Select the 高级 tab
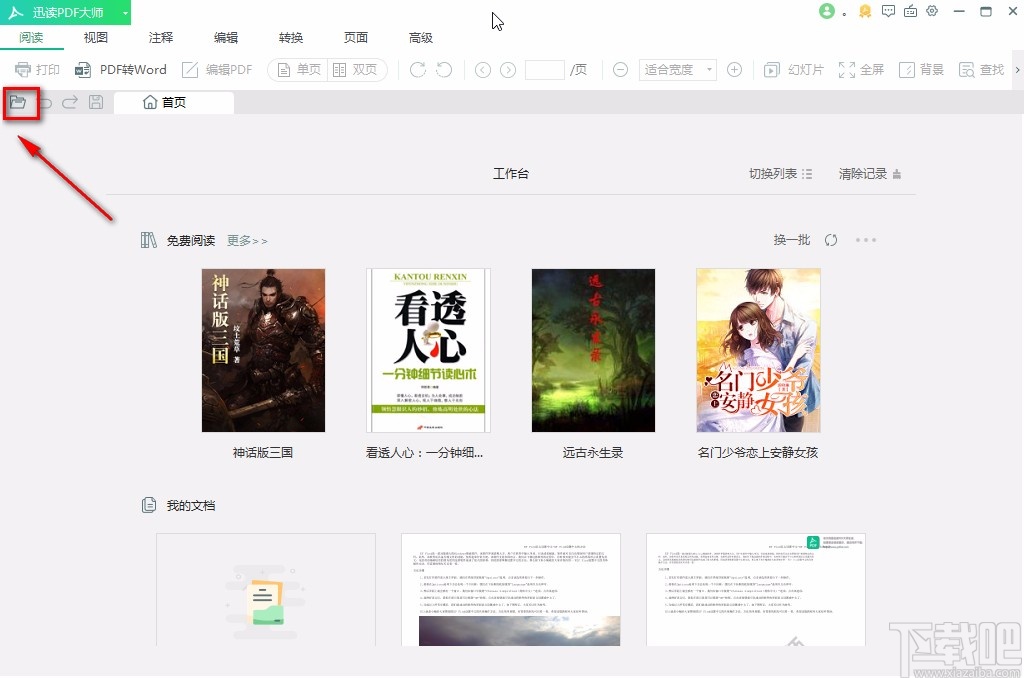1024x678 pixels. point(421,37)
